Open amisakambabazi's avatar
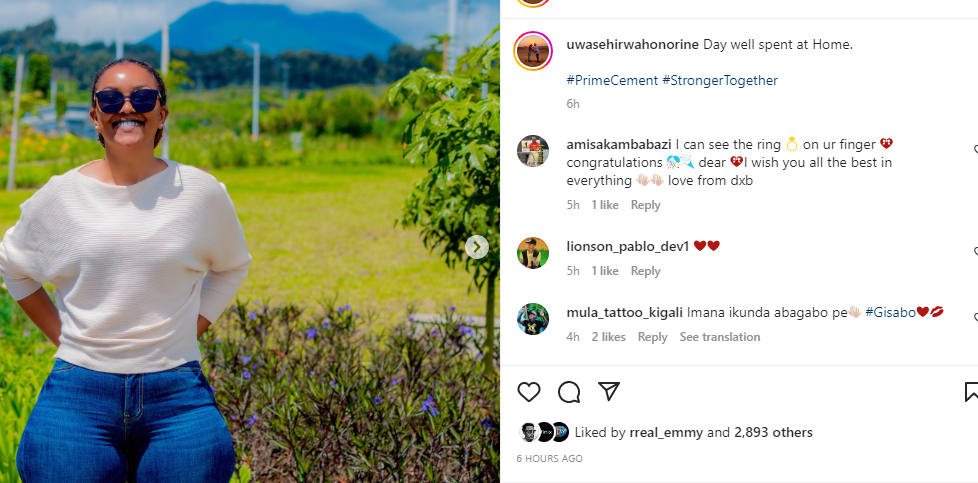The width and height of the screenshot is (978, 483). 533,150
